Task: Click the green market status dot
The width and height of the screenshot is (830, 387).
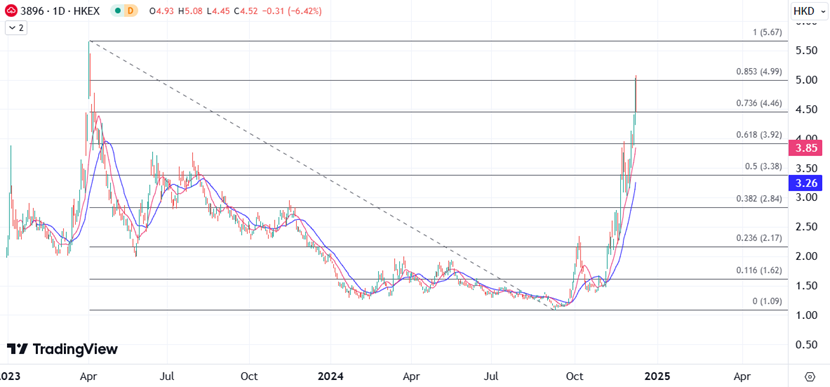Action: click(x=117, y=11)
